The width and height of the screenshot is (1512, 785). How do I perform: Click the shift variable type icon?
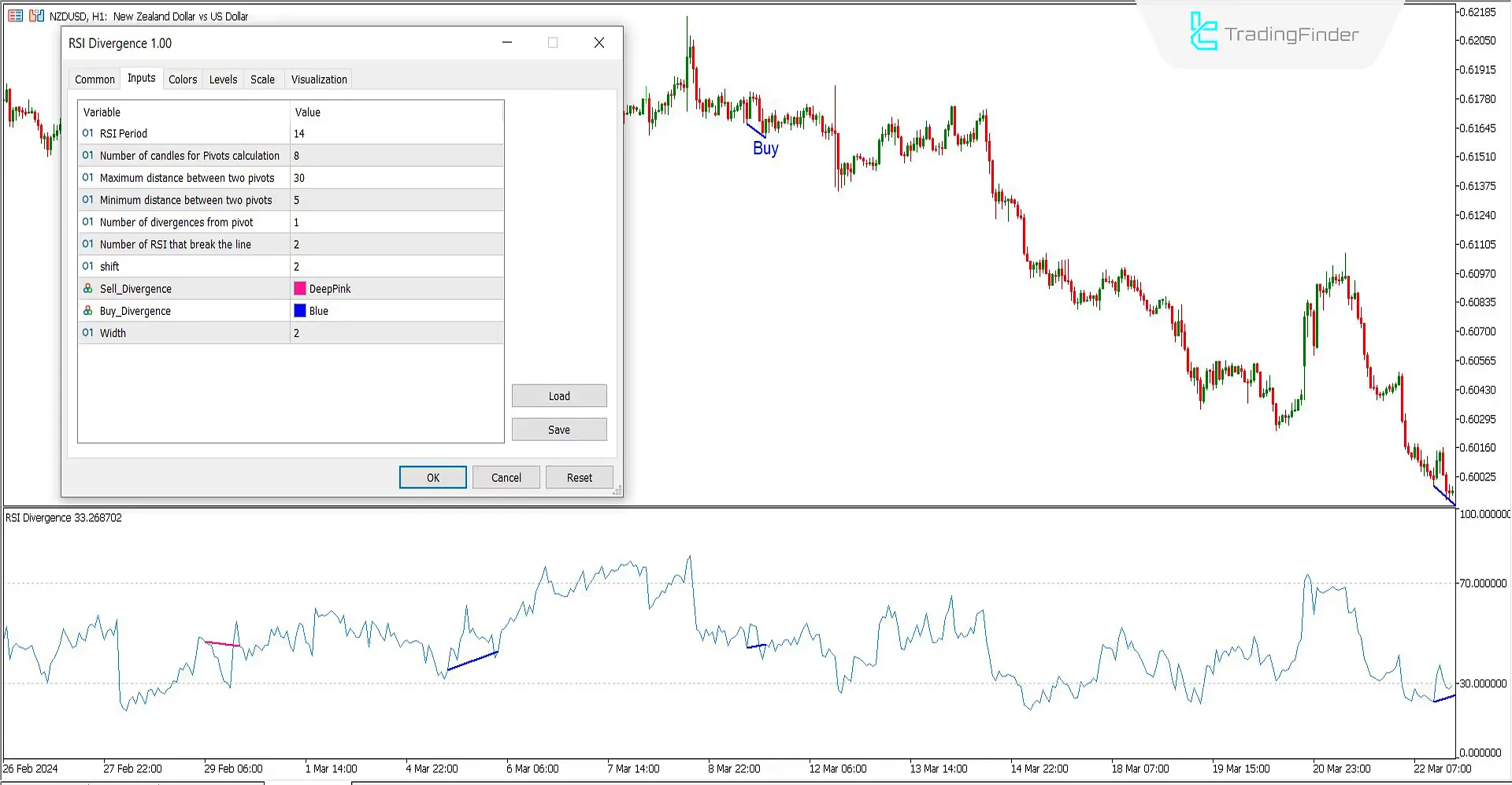(x=87, y=266)
